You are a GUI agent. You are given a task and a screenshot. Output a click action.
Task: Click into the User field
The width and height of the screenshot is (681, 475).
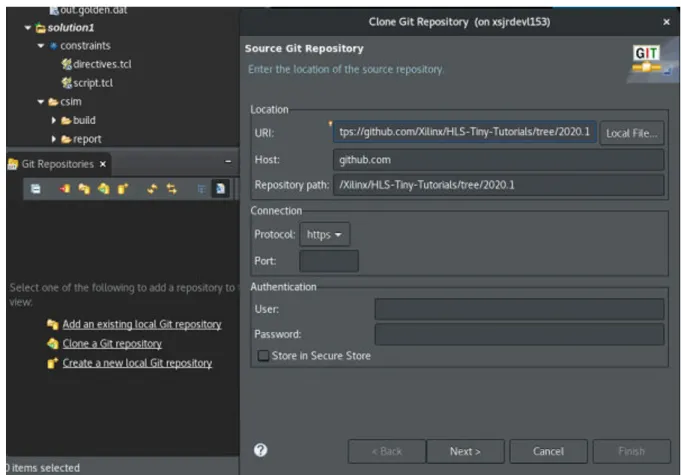[x=519, y=309]
